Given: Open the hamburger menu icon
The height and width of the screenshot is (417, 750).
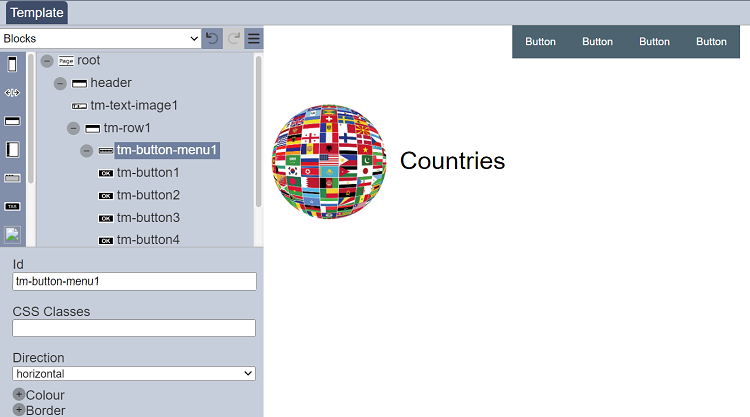Looking at the screenshot, I should [x=254, y=38].
